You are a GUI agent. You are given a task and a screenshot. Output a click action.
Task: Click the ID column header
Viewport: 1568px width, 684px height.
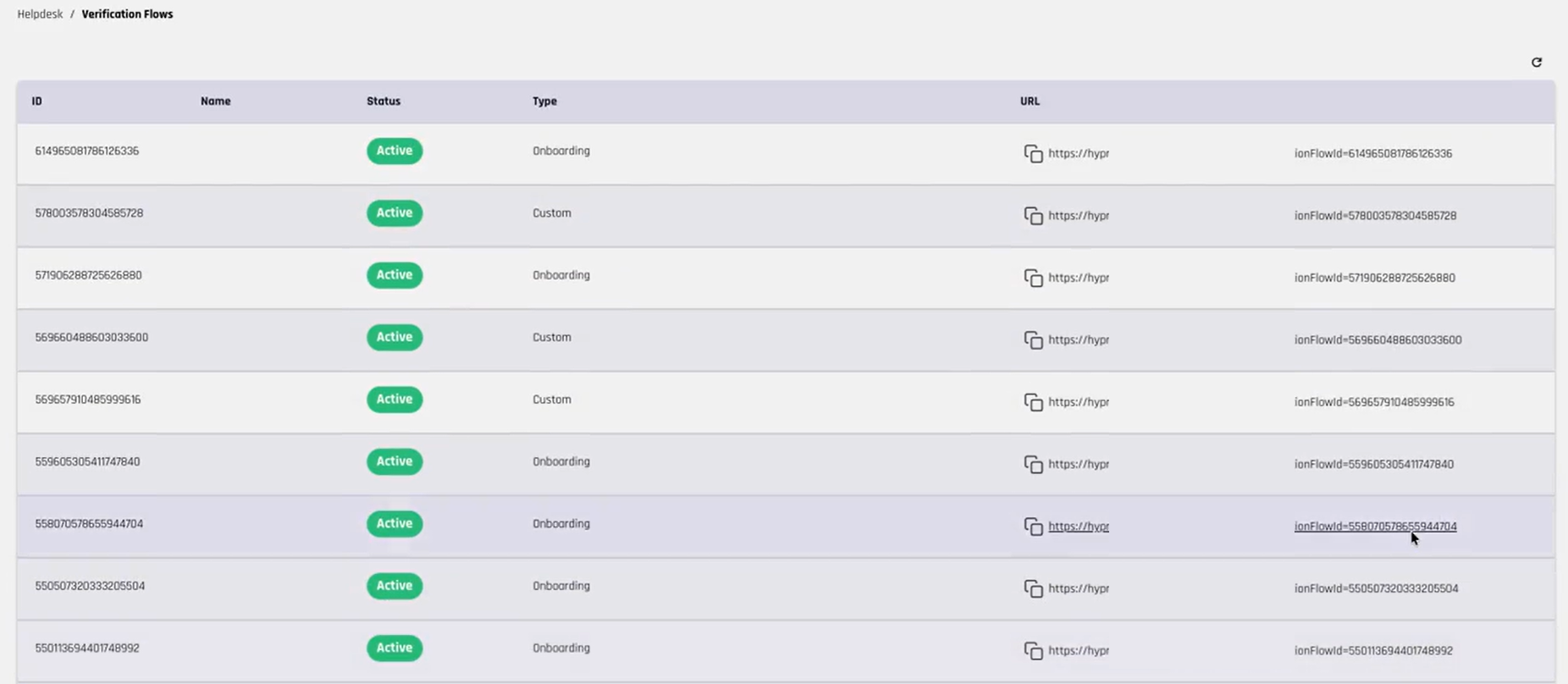point(36,101)
